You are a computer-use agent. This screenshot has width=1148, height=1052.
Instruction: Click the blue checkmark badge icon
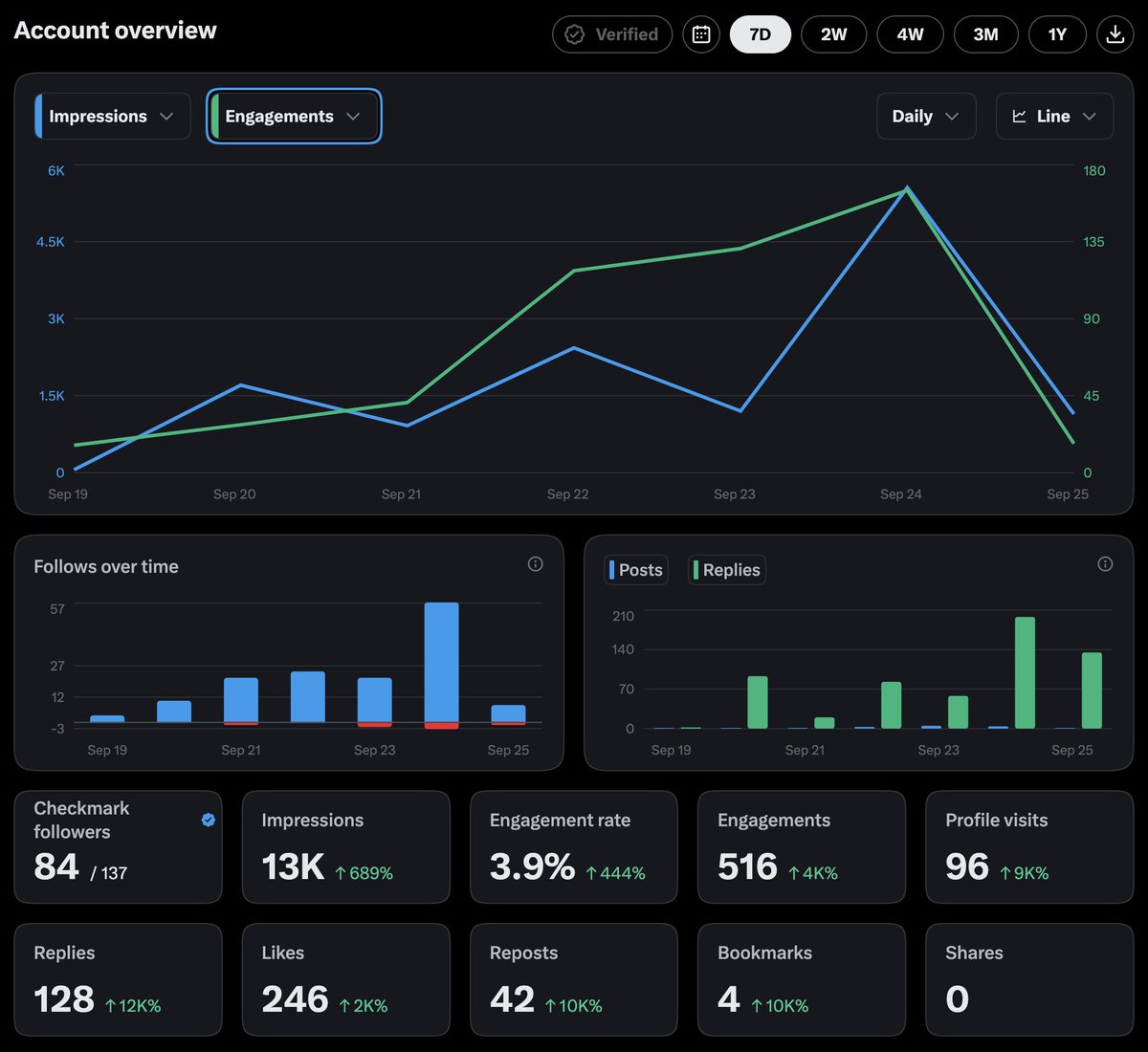click(x=209, y=820)
